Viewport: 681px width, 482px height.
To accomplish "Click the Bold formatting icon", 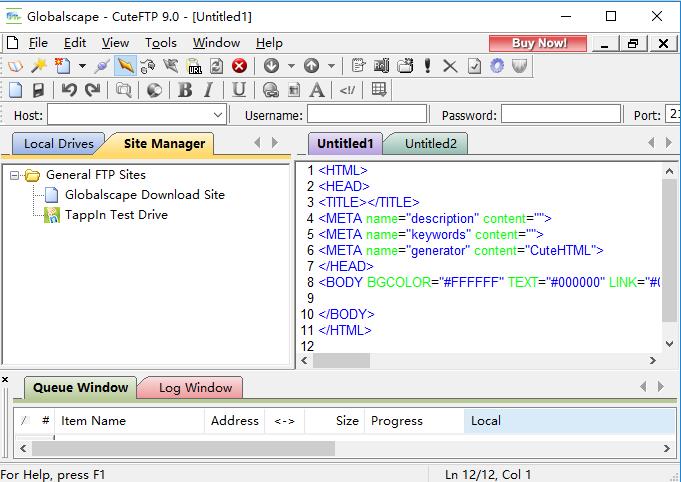I will tap(184, 90).
